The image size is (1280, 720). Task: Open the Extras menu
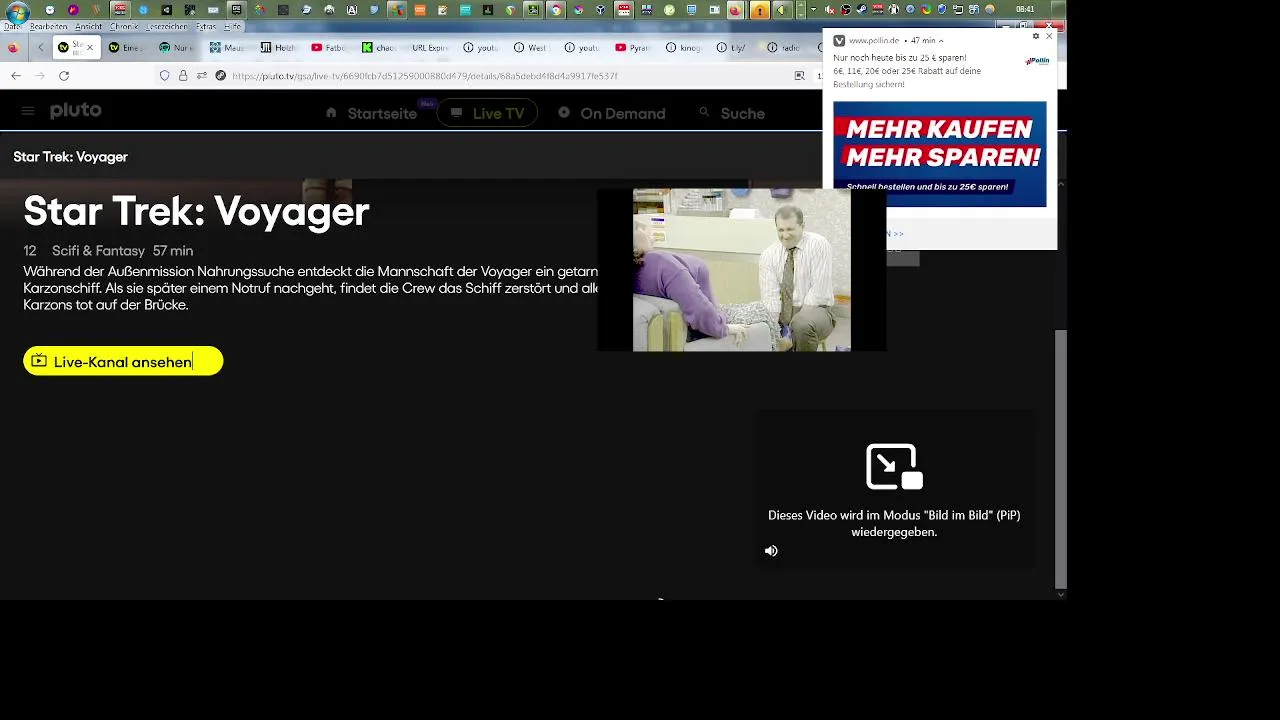[x=206, y=27]
